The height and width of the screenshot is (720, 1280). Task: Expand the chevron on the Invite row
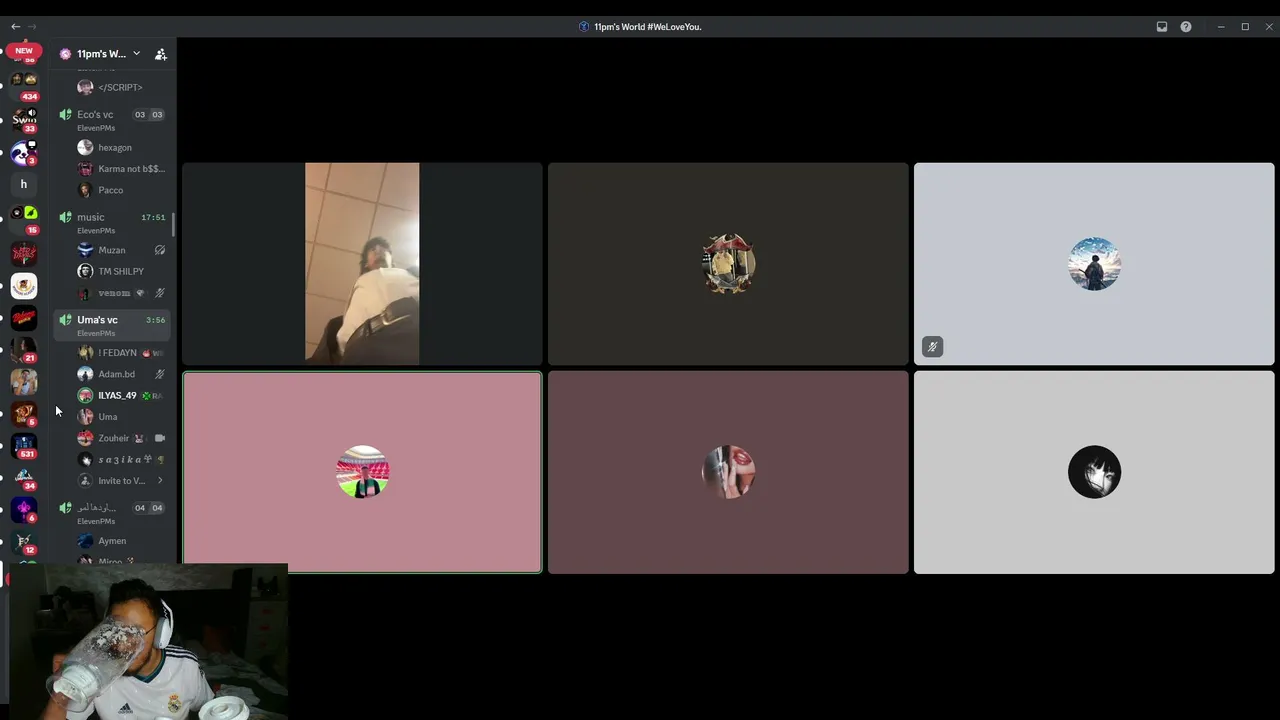coord(160,481)
